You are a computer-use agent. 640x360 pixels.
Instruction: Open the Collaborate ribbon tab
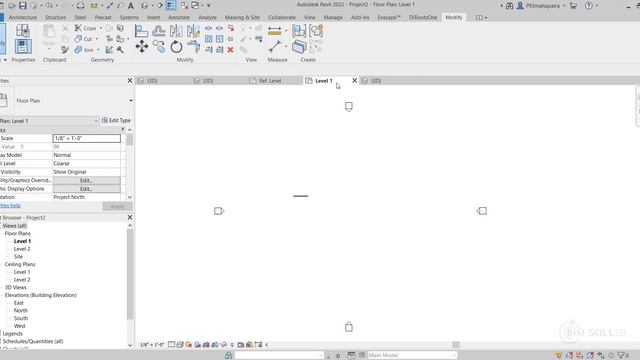tap(282, 18)
